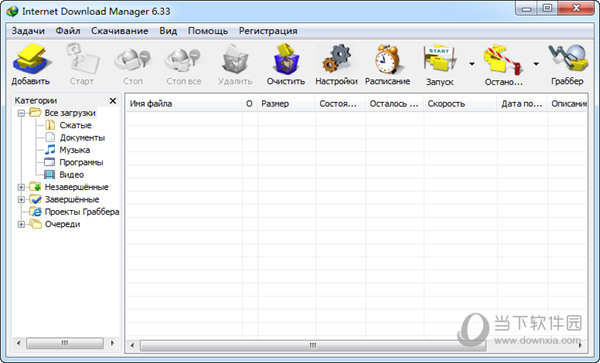Select the Очереди folder
Screen dimensions: 600x363
coord(62,224)
